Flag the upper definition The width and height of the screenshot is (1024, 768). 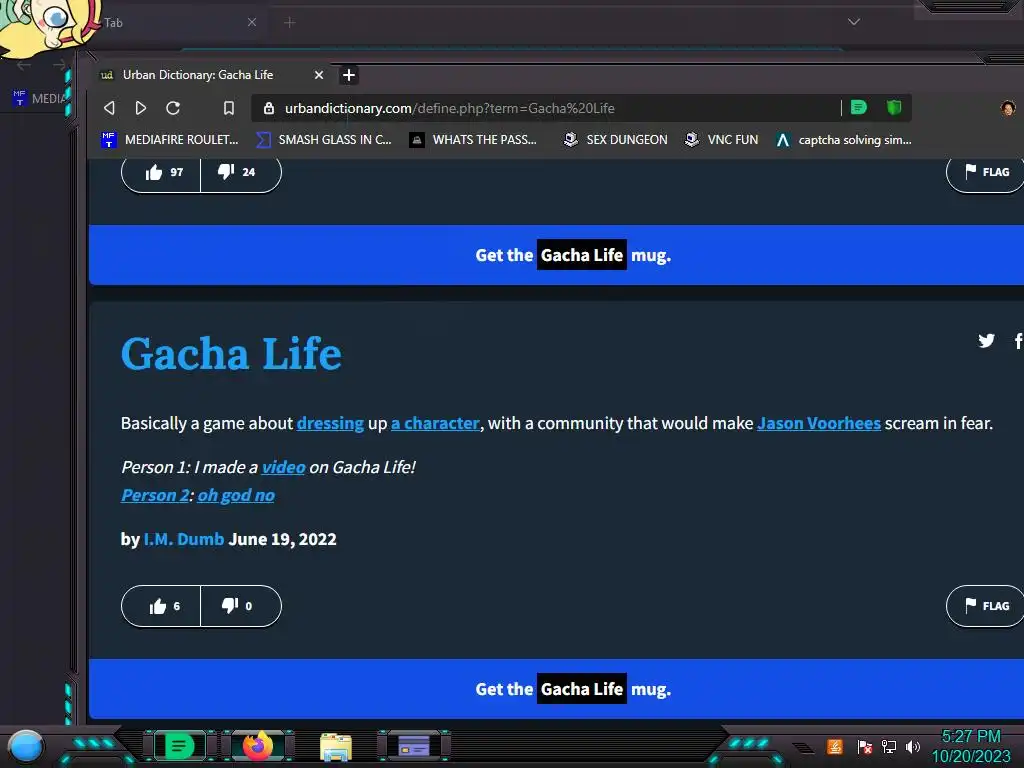(985, 172)
